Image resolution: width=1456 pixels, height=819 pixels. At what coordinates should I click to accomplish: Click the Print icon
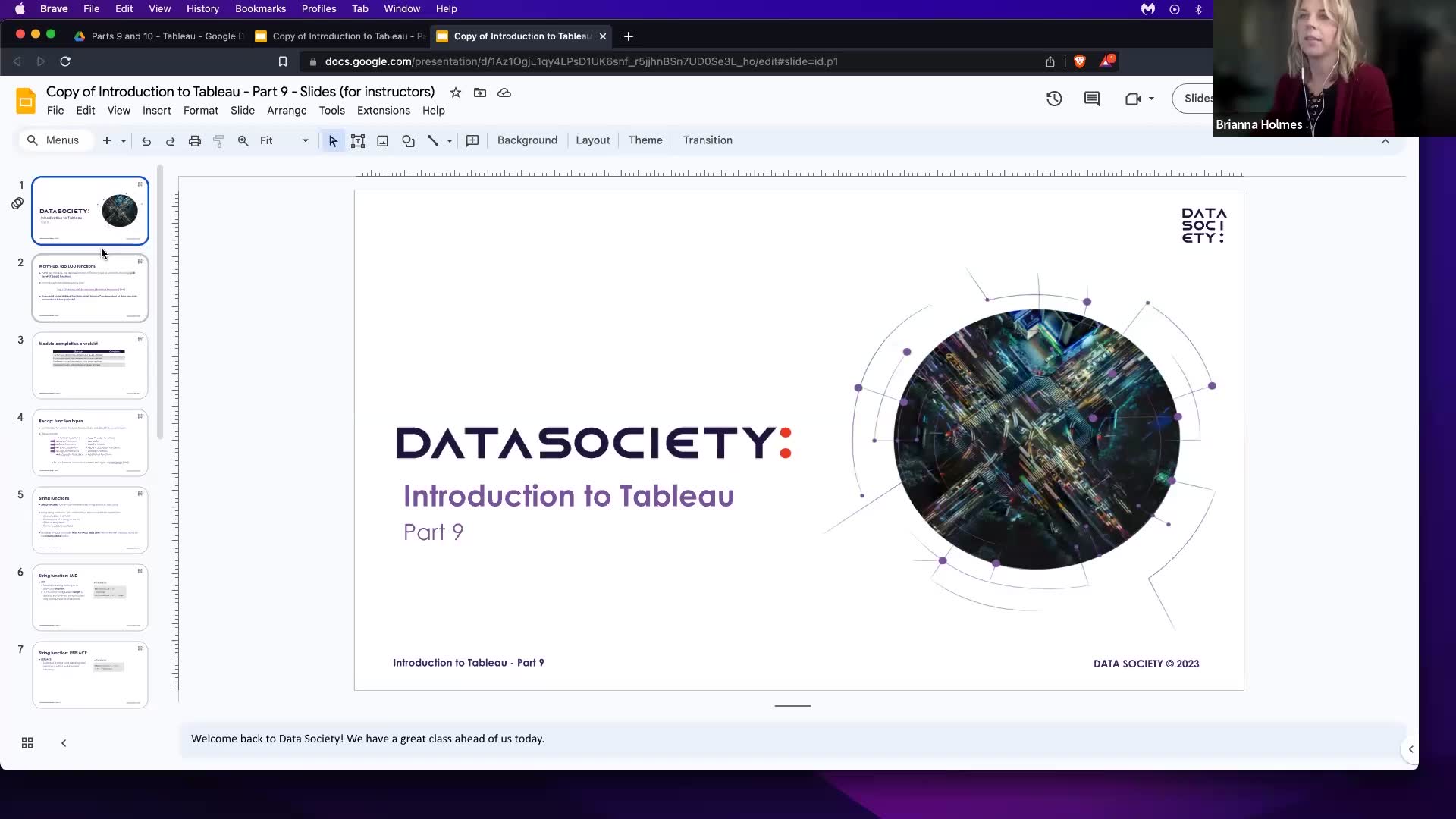[195, 141]
